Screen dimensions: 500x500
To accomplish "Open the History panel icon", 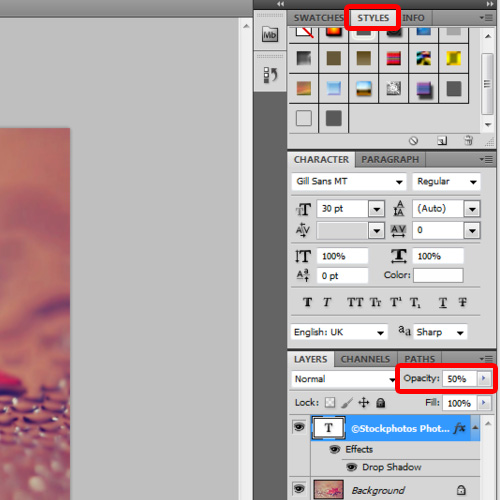I will pos(270,75).
